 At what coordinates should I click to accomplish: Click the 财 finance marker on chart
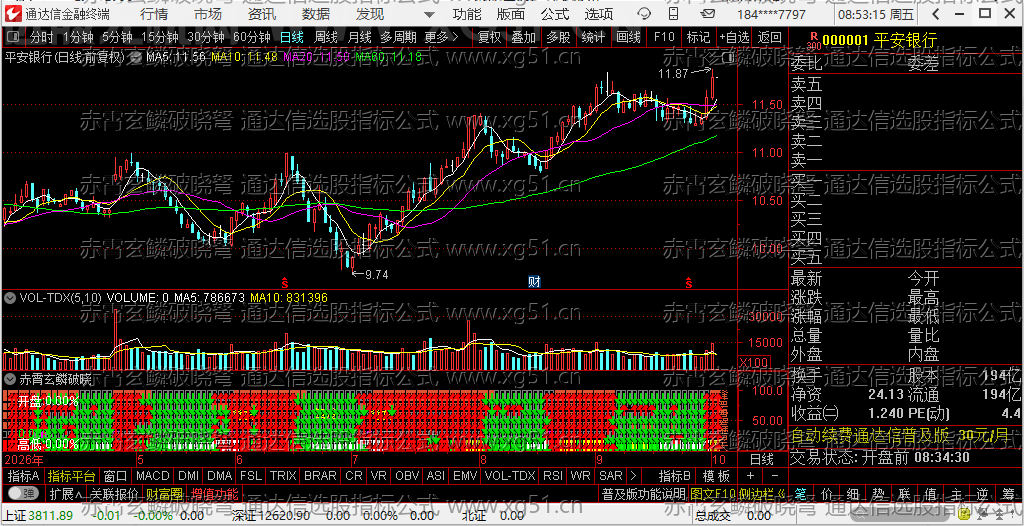pos(534,282)
